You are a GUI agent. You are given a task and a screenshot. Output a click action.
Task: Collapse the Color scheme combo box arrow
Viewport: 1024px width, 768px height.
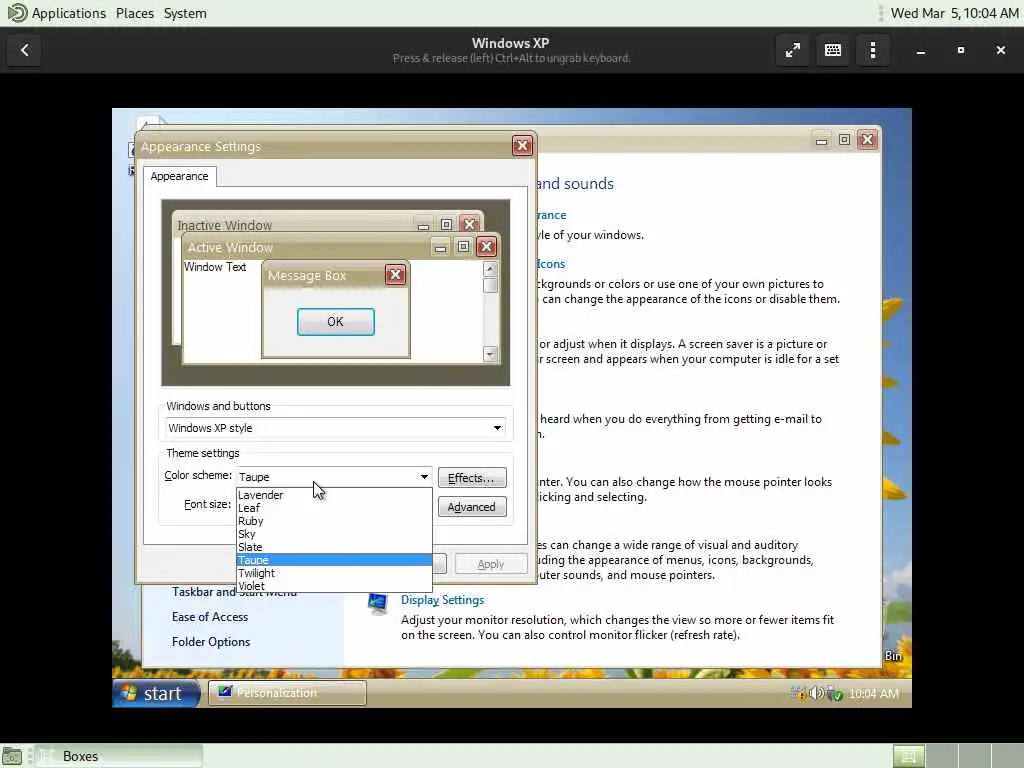[x=424, y=477]
